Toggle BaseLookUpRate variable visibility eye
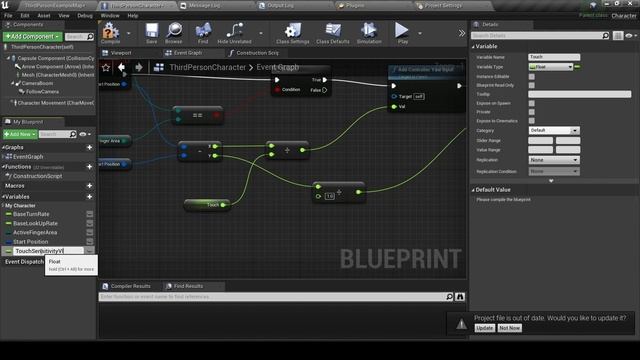The height and width of the screenshot is (360, 640). (x=90, y=223)
